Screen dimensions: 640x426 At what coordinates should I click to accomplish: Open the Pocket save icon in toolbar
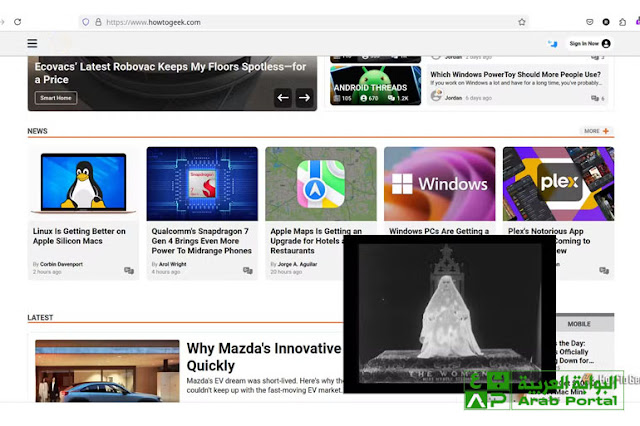(x=589, y=22)
